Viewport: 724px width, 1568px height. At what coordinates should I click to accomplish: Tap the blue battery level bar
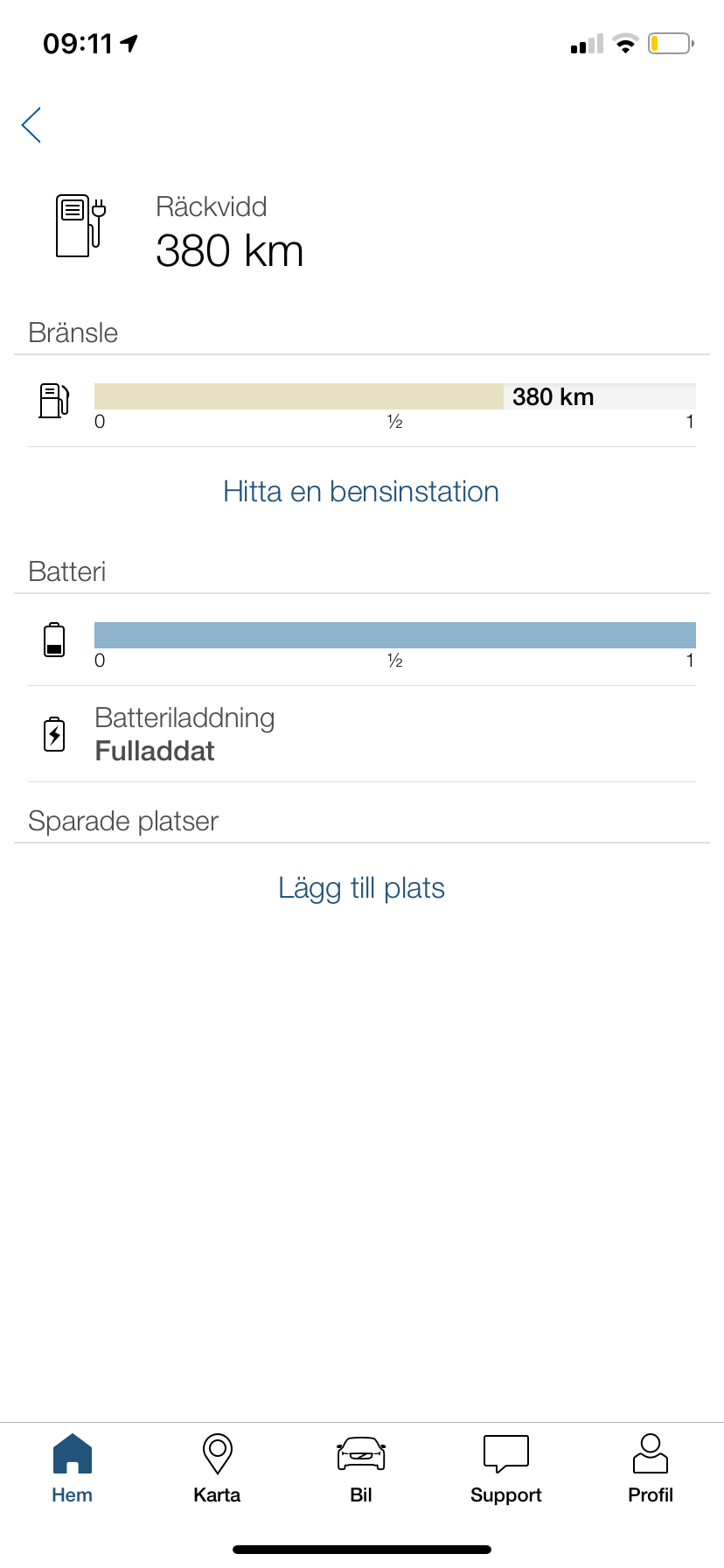pyautogui.click(x=395, y=635)
